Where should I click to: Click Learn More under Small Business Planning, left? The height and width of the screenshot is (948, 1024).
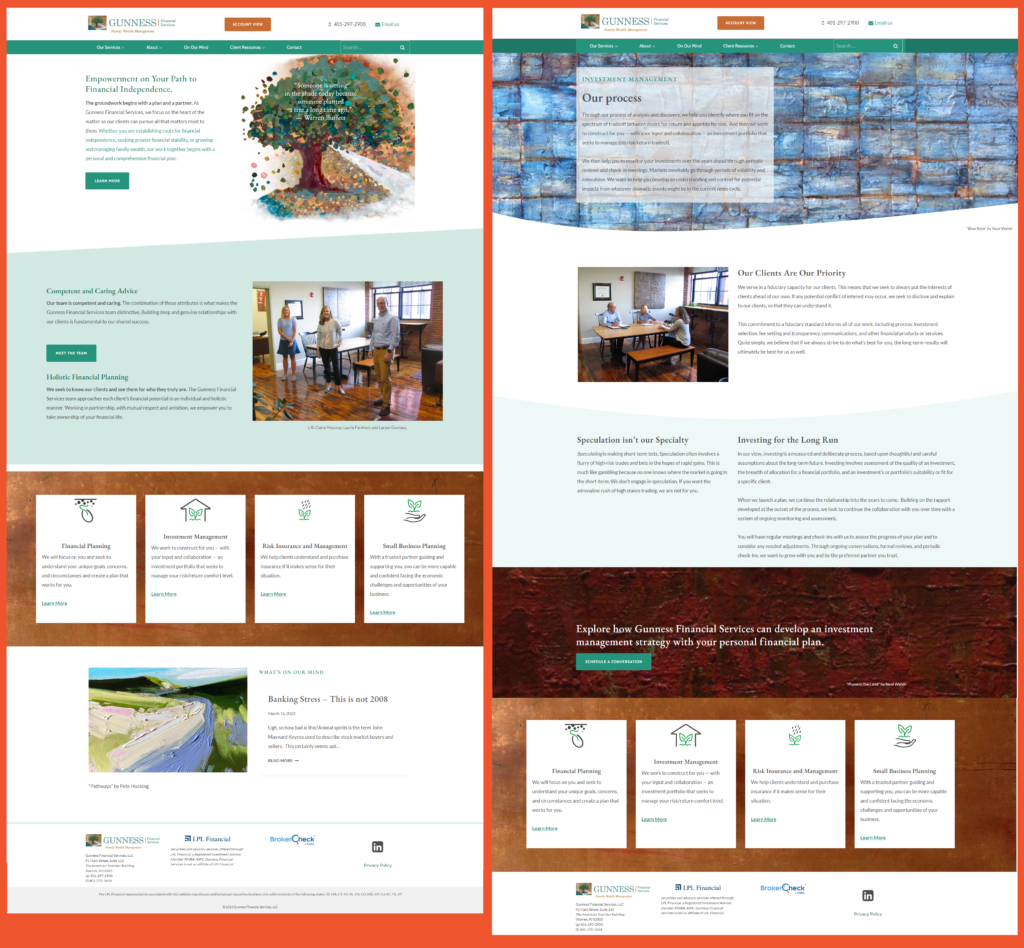382,612
